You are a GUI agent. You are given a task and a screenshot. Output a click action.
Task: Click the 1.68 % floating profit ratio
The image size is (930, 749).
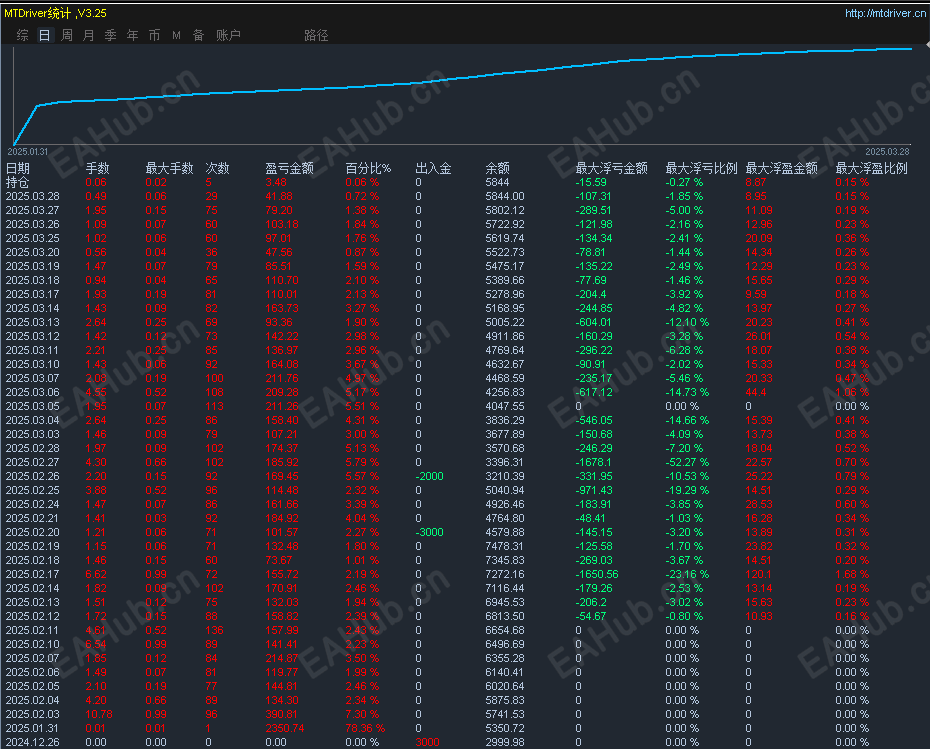(x=852, y=575)
